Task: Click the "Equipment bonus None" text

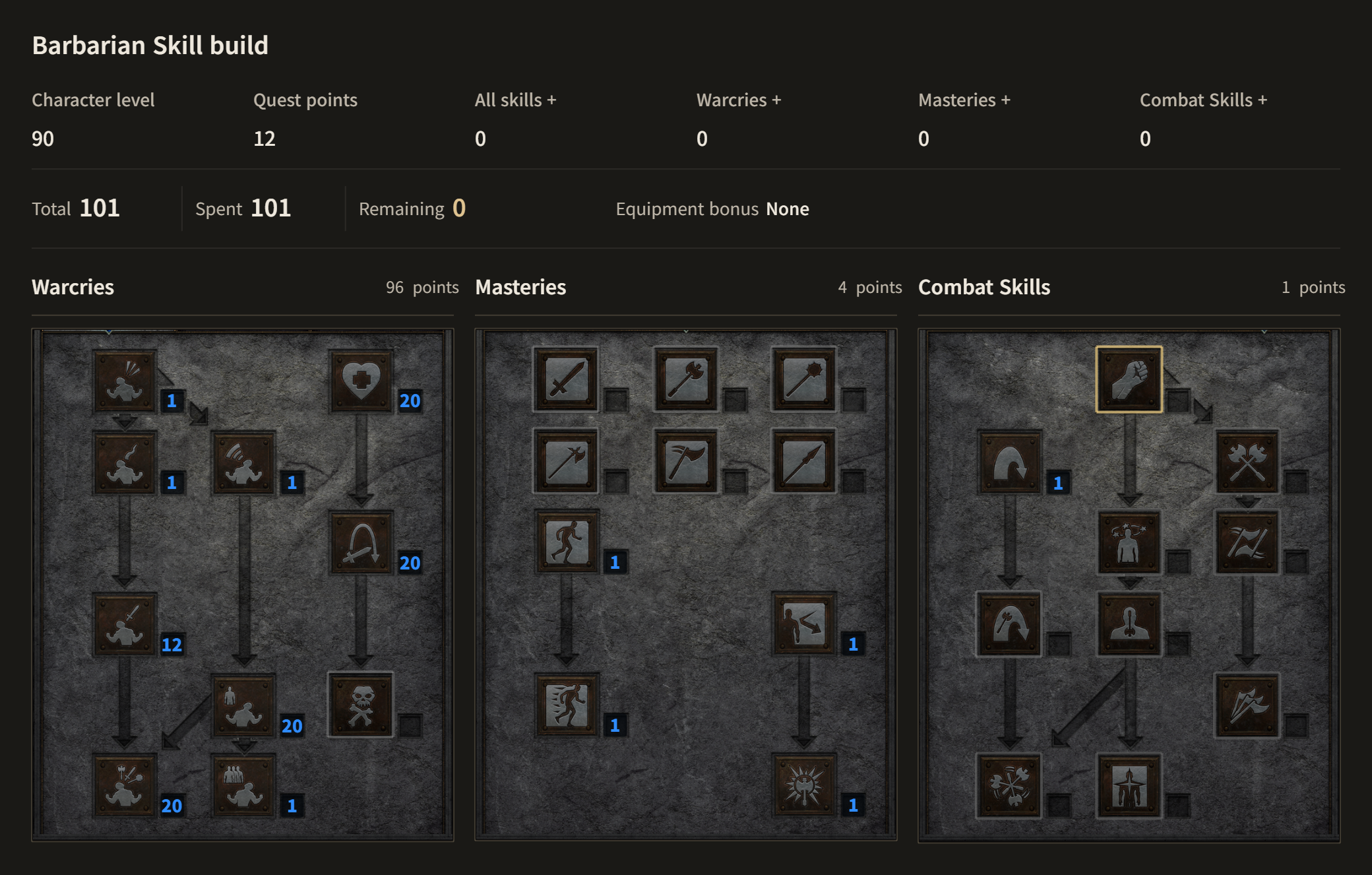Action: pos(712,209)
